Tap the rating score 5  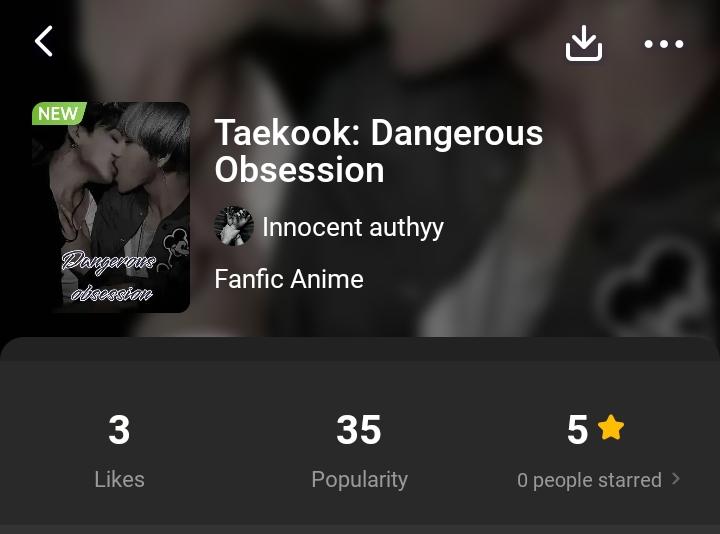point(578,430)
